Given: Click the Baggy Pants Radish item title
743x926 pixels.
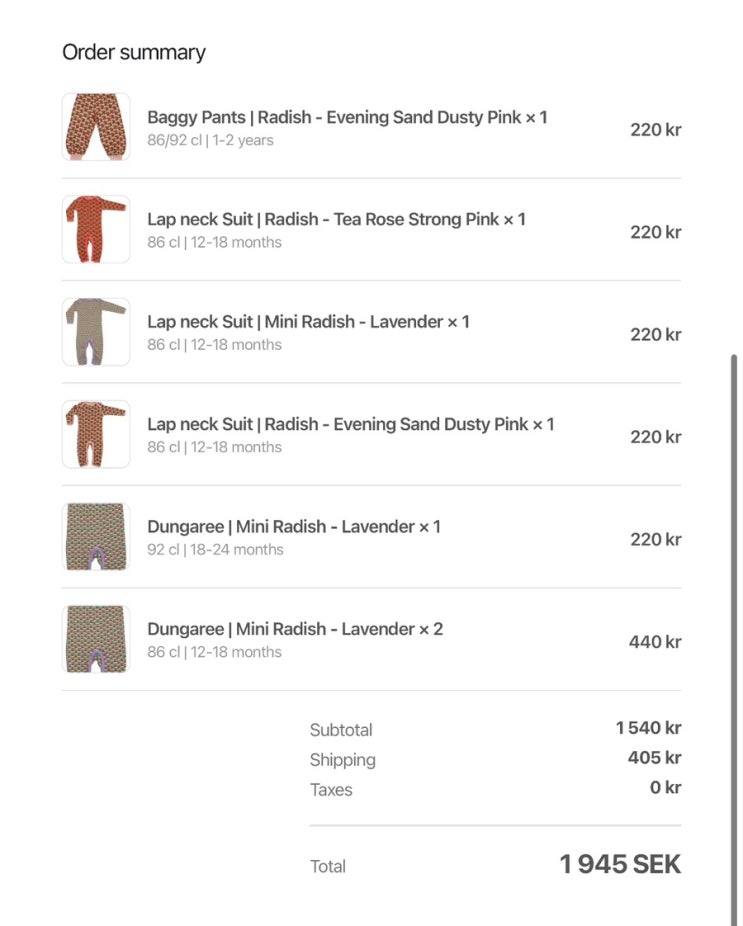Looking at the screenshot, I should (347, 118).
